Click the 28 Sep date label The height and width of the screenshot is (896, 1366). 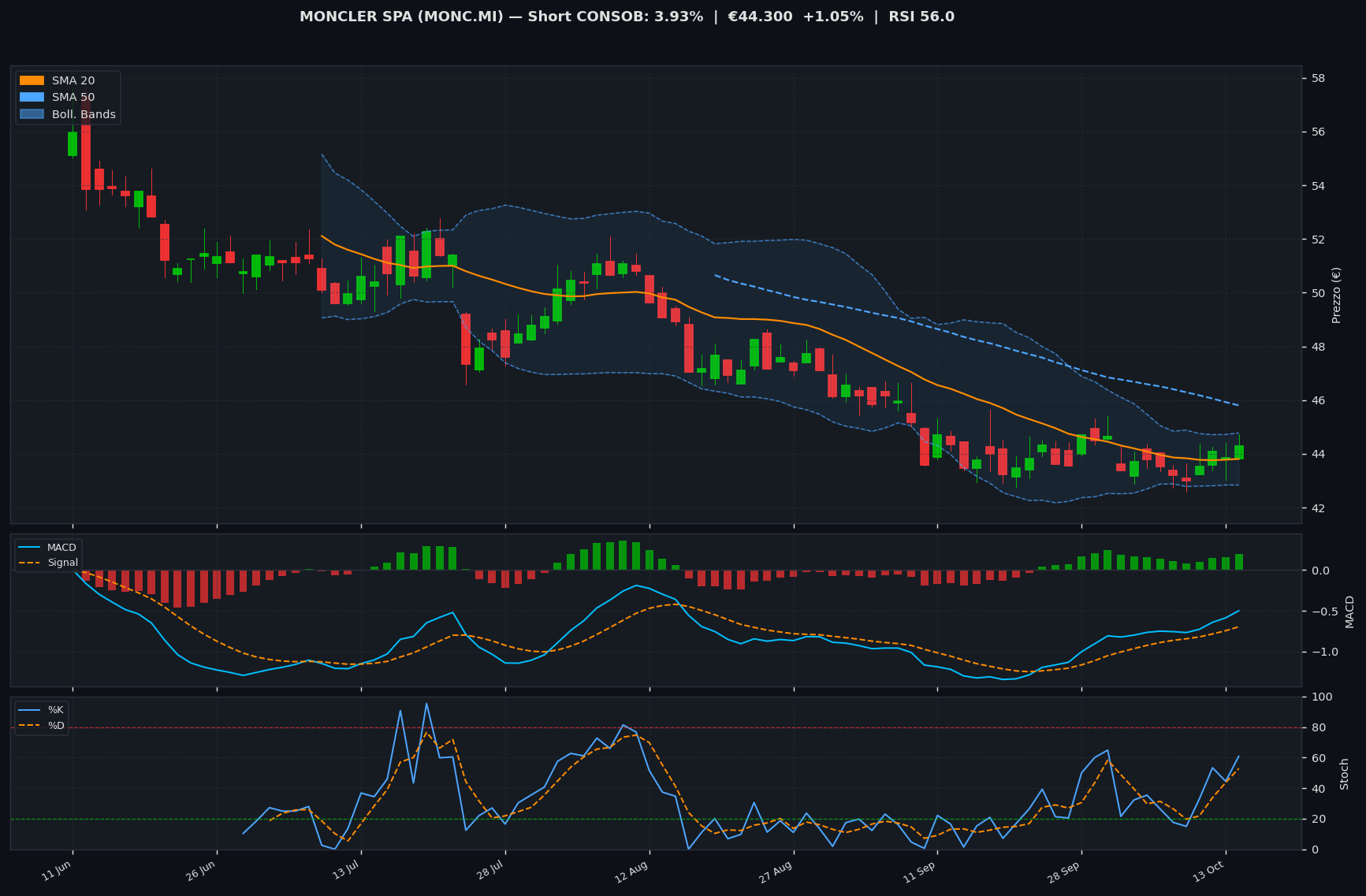1064,872
